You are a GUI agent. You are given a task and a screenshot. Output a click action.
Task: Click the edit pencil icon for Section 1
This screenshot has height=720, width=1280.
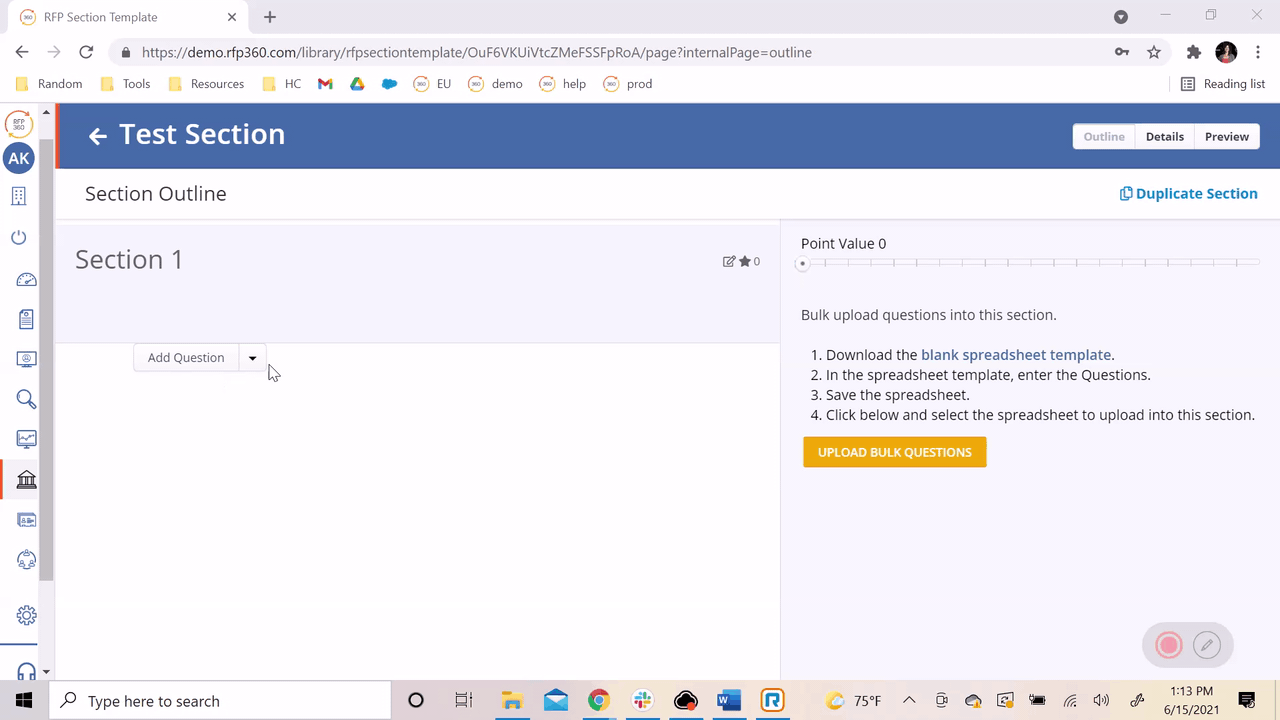[729, 261]
